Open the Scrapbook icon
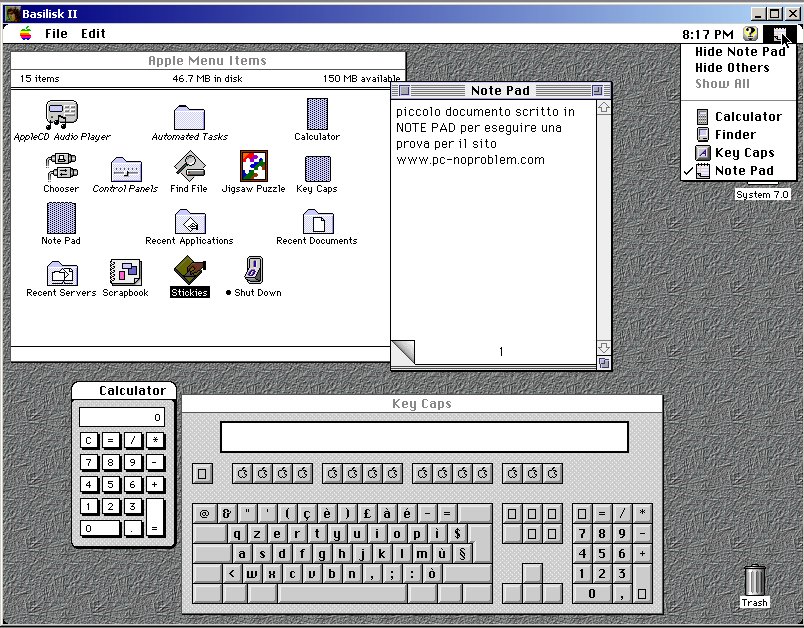 [125, 271]
